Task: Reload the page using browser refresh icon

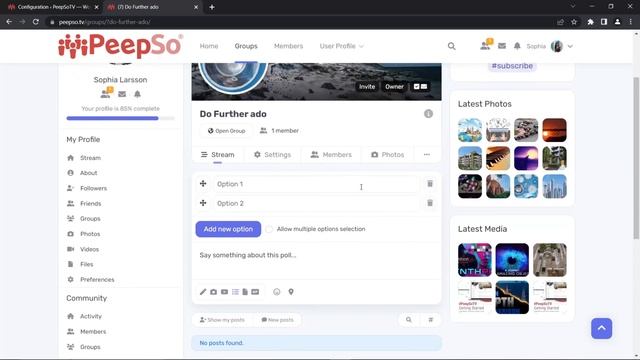Action: click(x=36, y=22)
